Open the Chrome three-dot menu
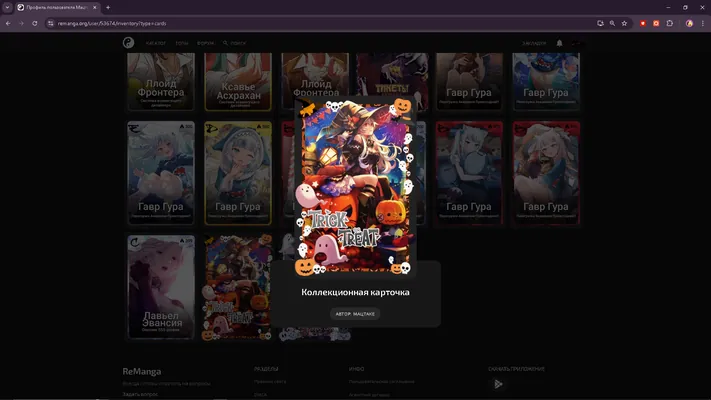The width and height of the screenshot is (711, 400). (x=702, y=23)
